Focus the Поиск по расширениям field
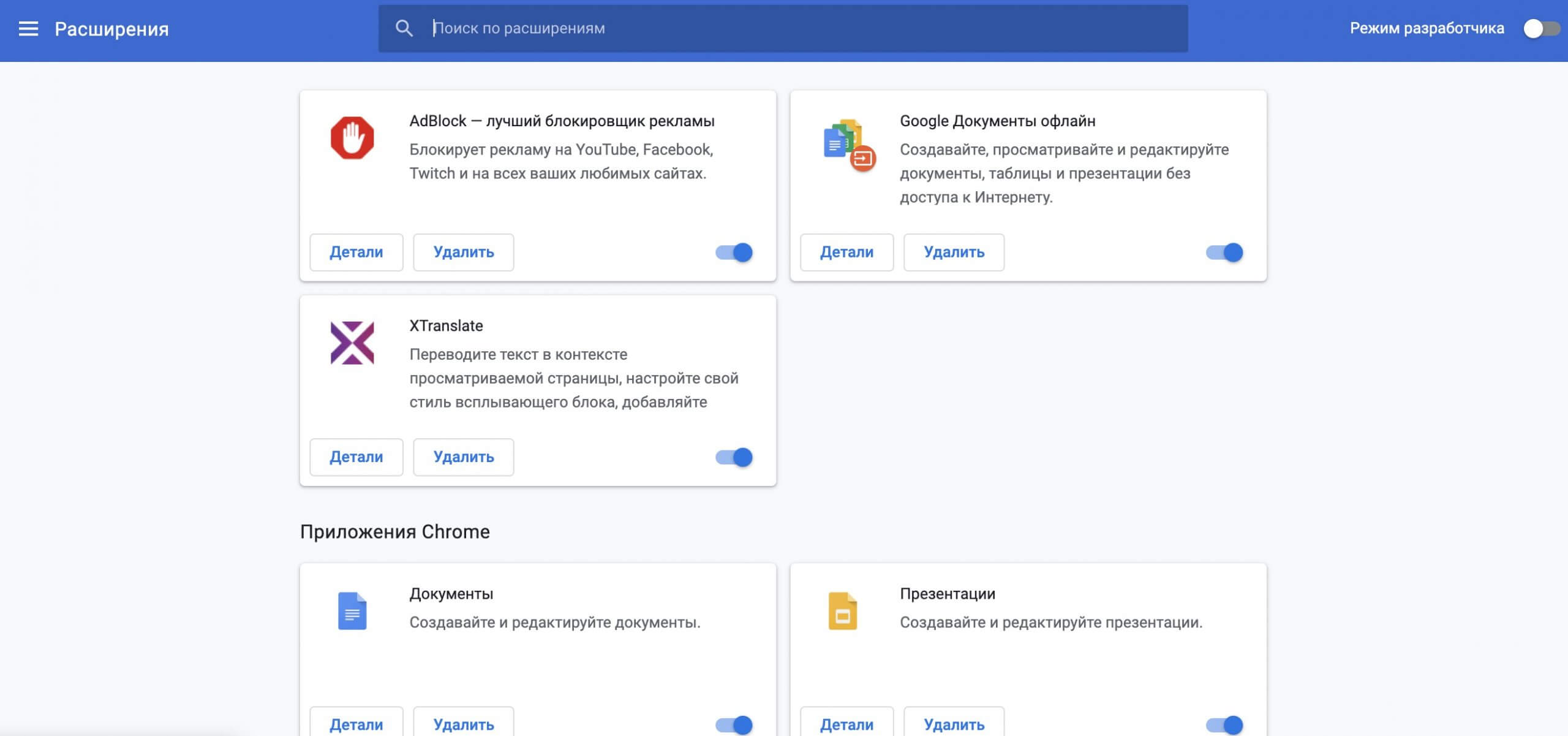Screen dimensions: 1568x736 pos(783,28)
